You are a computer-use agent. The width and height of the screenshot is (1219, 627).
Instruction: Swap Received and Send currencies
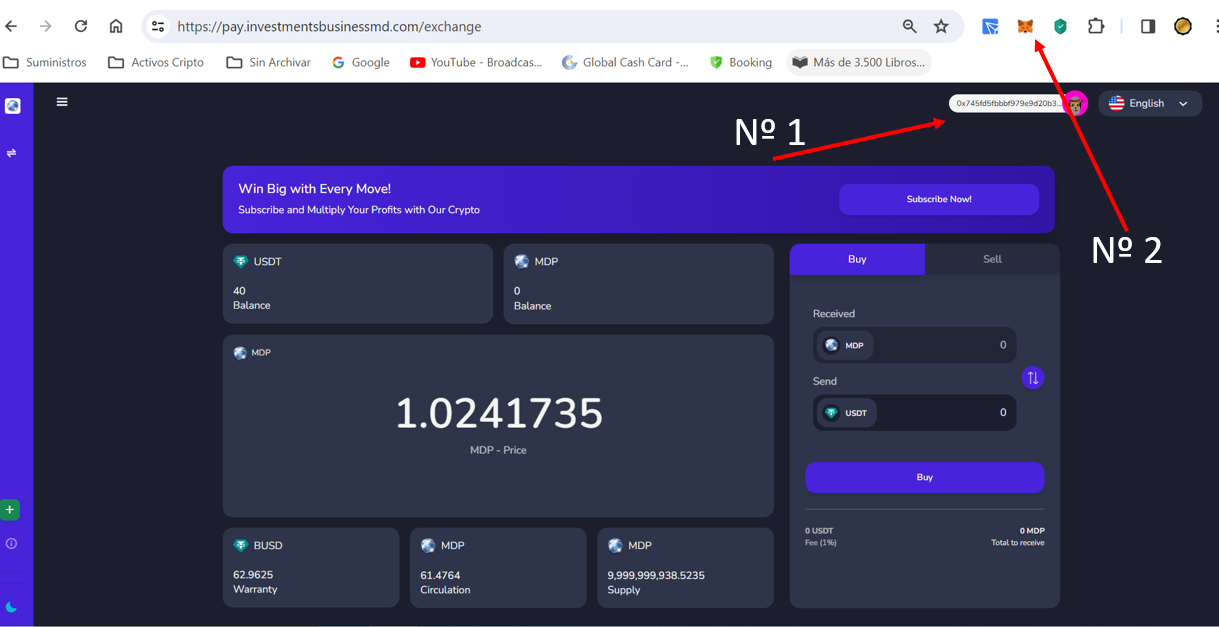(1033, 378)
